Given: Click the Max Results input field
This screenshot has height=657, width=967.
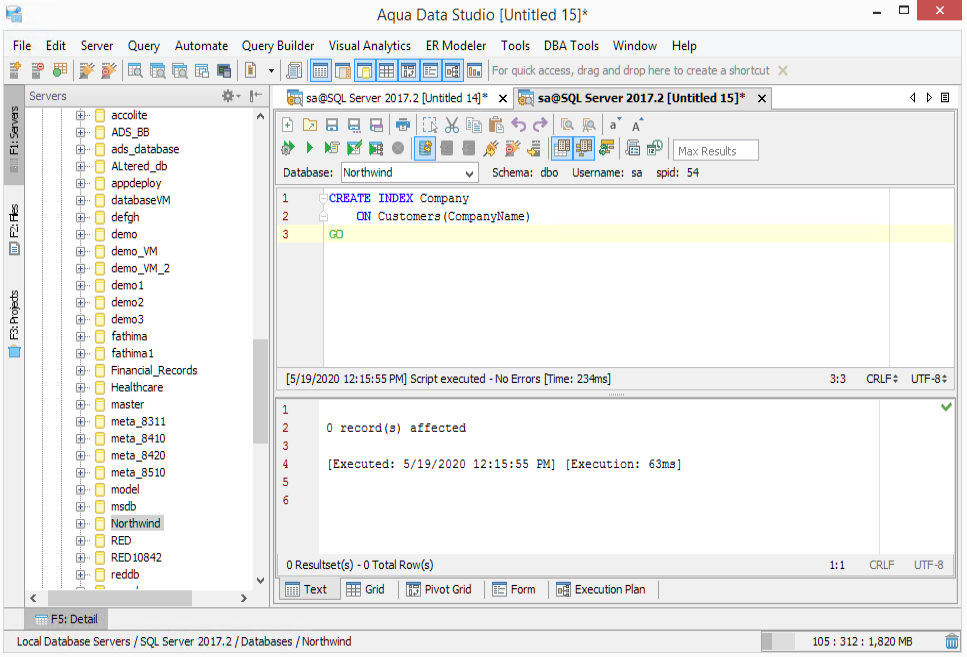Looking at the screenshot, I should 715,151.
